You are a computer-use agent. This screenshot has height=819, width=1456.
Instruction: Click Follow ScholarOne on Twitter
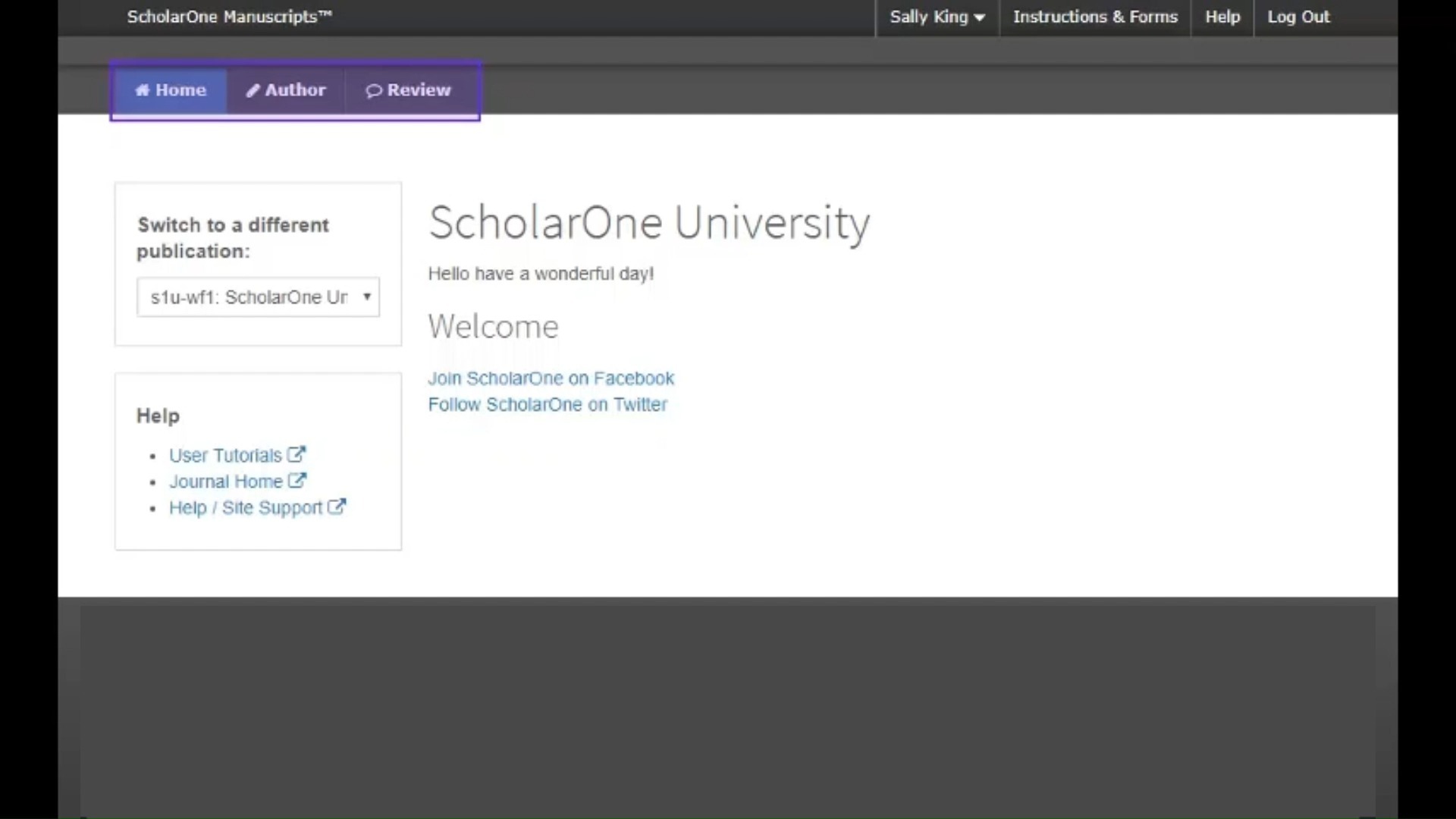click(x=548, y=404)
